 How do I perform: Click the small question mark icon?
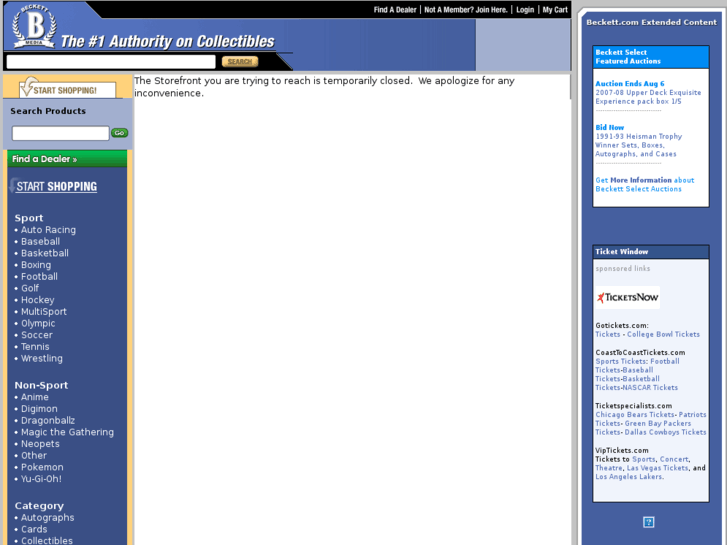point(649,522)
